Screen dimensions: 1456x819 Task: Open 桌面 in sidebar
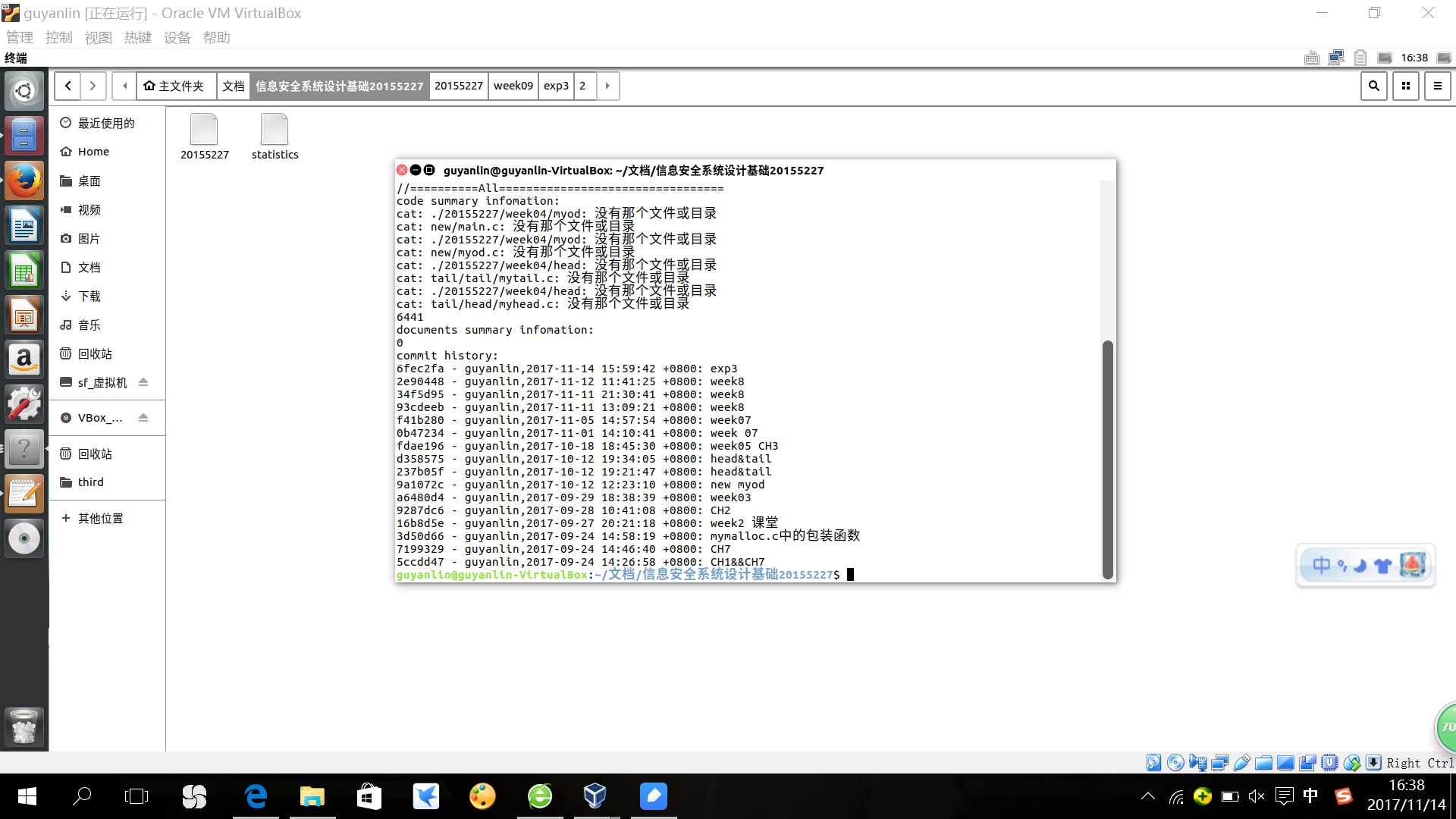107,180
